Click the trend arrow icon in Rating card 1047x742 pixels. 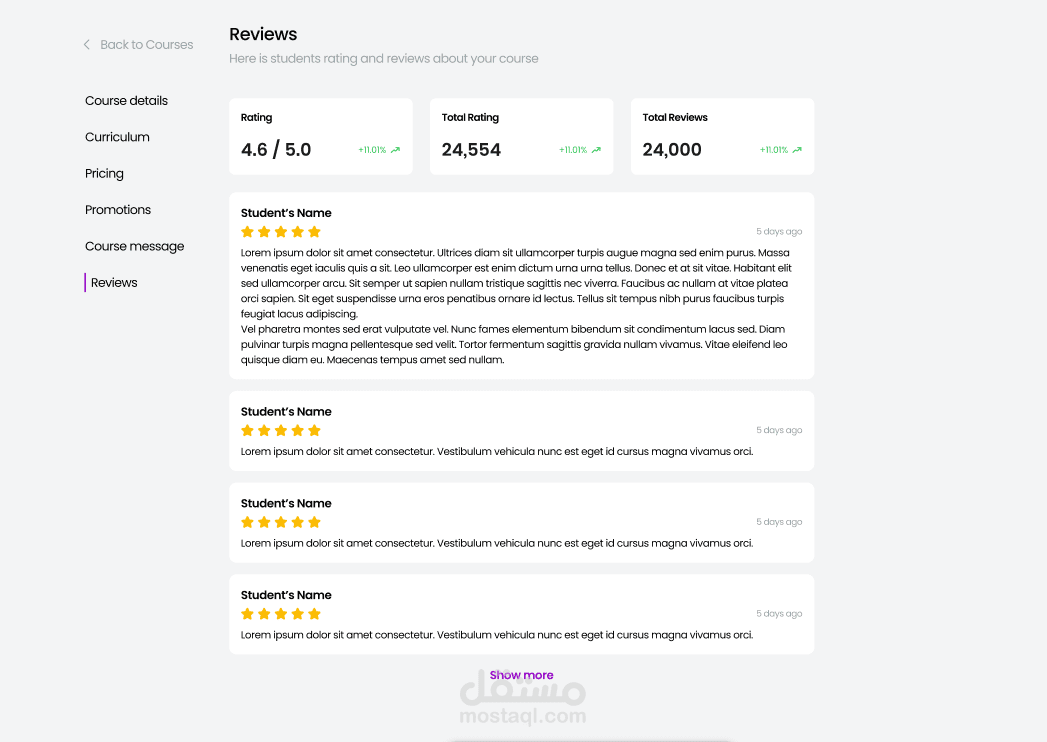click(x=395, y=150)
